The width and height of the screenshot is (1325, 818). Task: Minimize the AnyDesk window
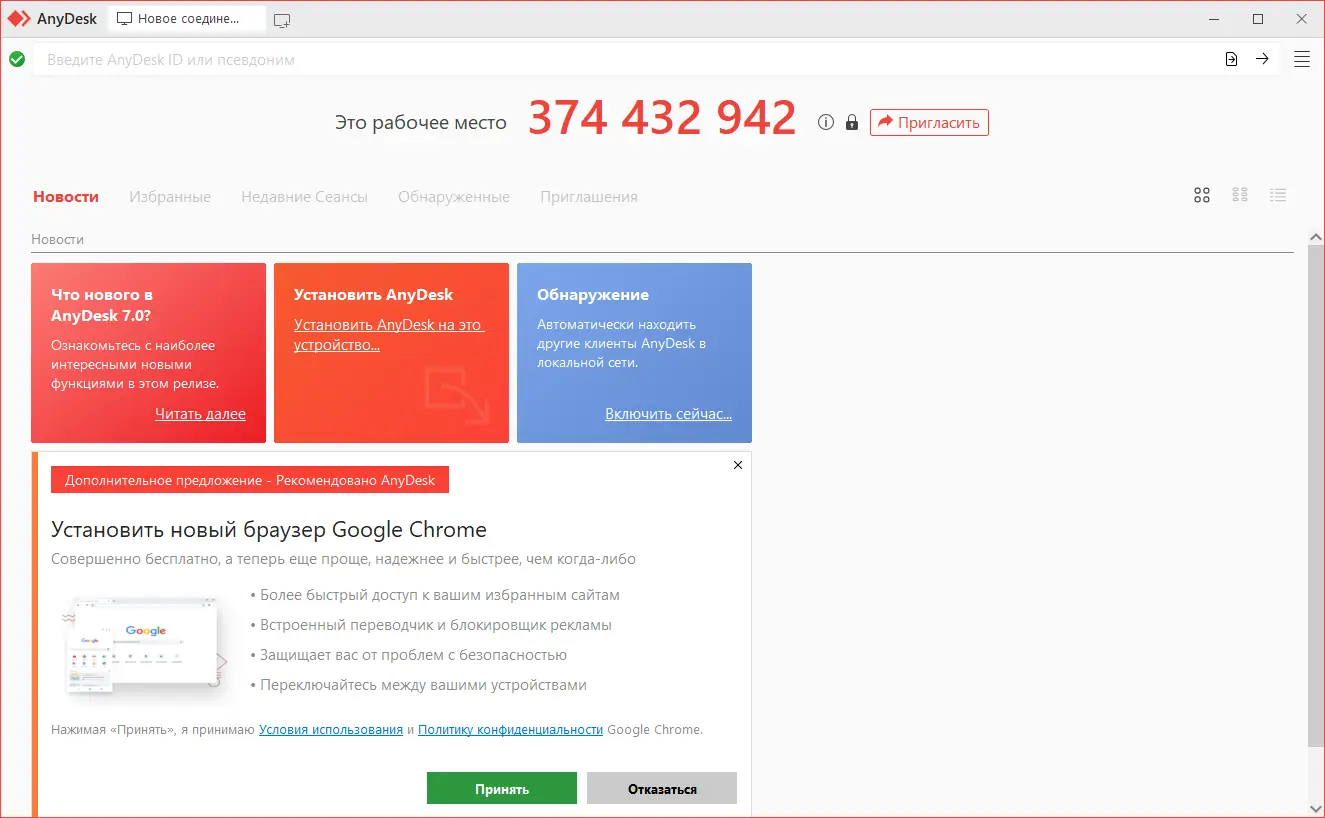click(x=1214, y=19)
